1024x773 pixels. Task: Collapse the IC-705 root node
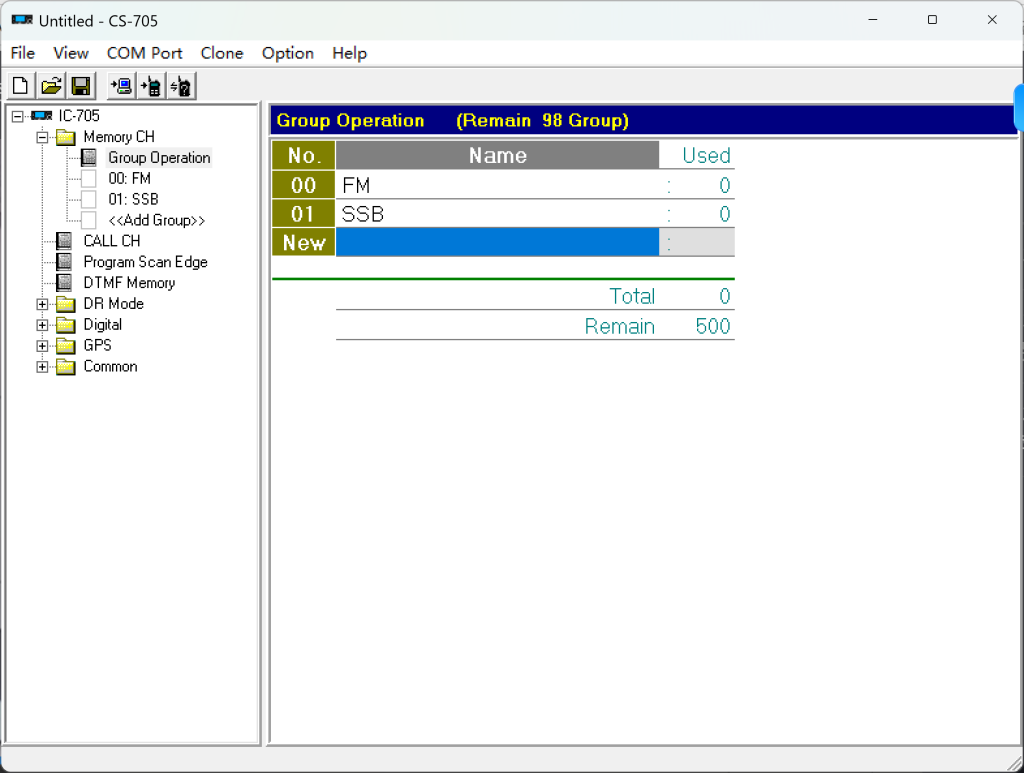pyautogui.click(x=18, y=116)
